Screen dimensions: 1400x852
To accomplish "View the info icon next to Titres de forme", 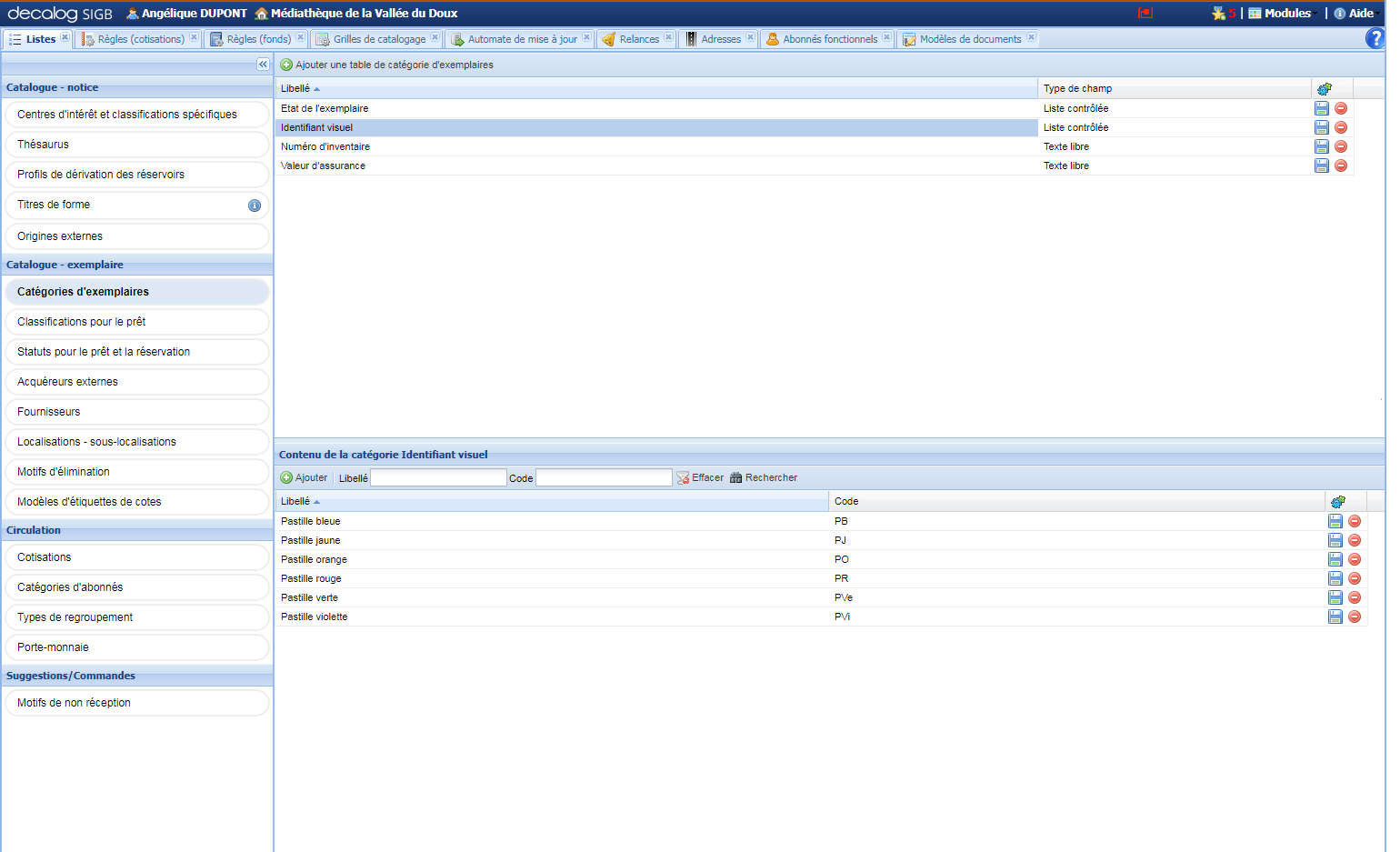I will [x=255, y=205].
